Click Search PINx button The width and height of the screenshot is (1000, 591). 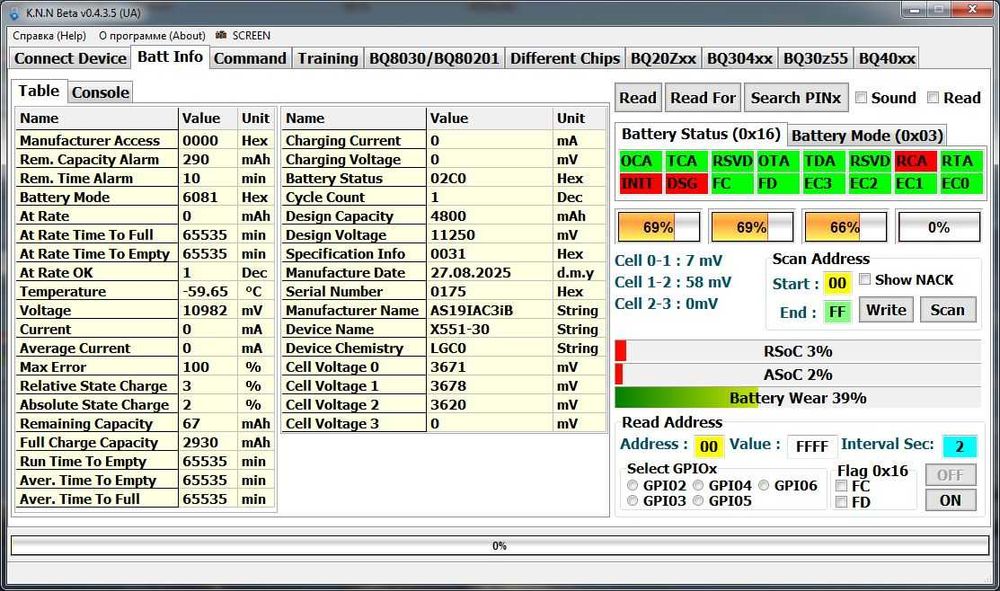tap(796, 98)
